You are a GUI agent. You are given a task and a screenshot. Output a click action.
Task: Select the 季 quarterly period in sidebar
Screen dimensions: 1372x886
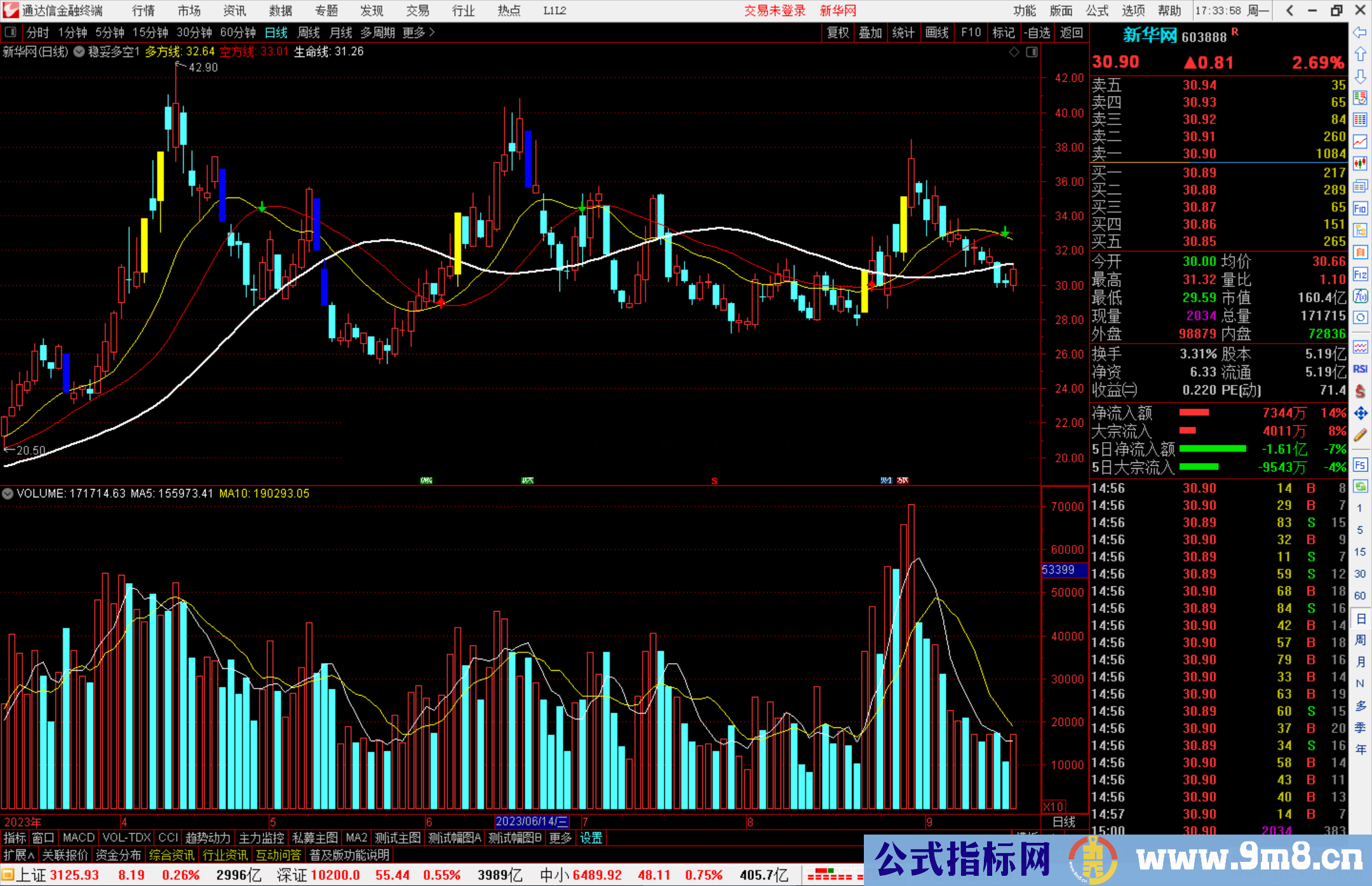coord(1360,728)
